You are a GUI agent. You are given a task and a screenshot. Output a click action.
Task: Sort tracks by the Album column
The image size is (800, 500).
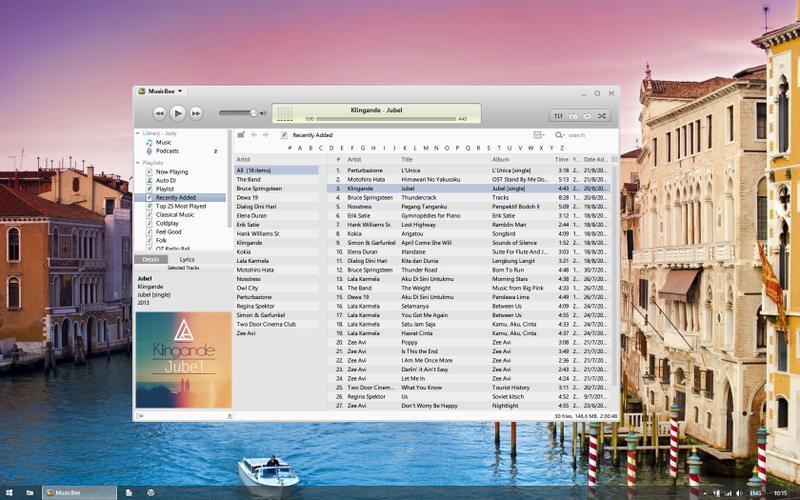(x=521, y=160)
